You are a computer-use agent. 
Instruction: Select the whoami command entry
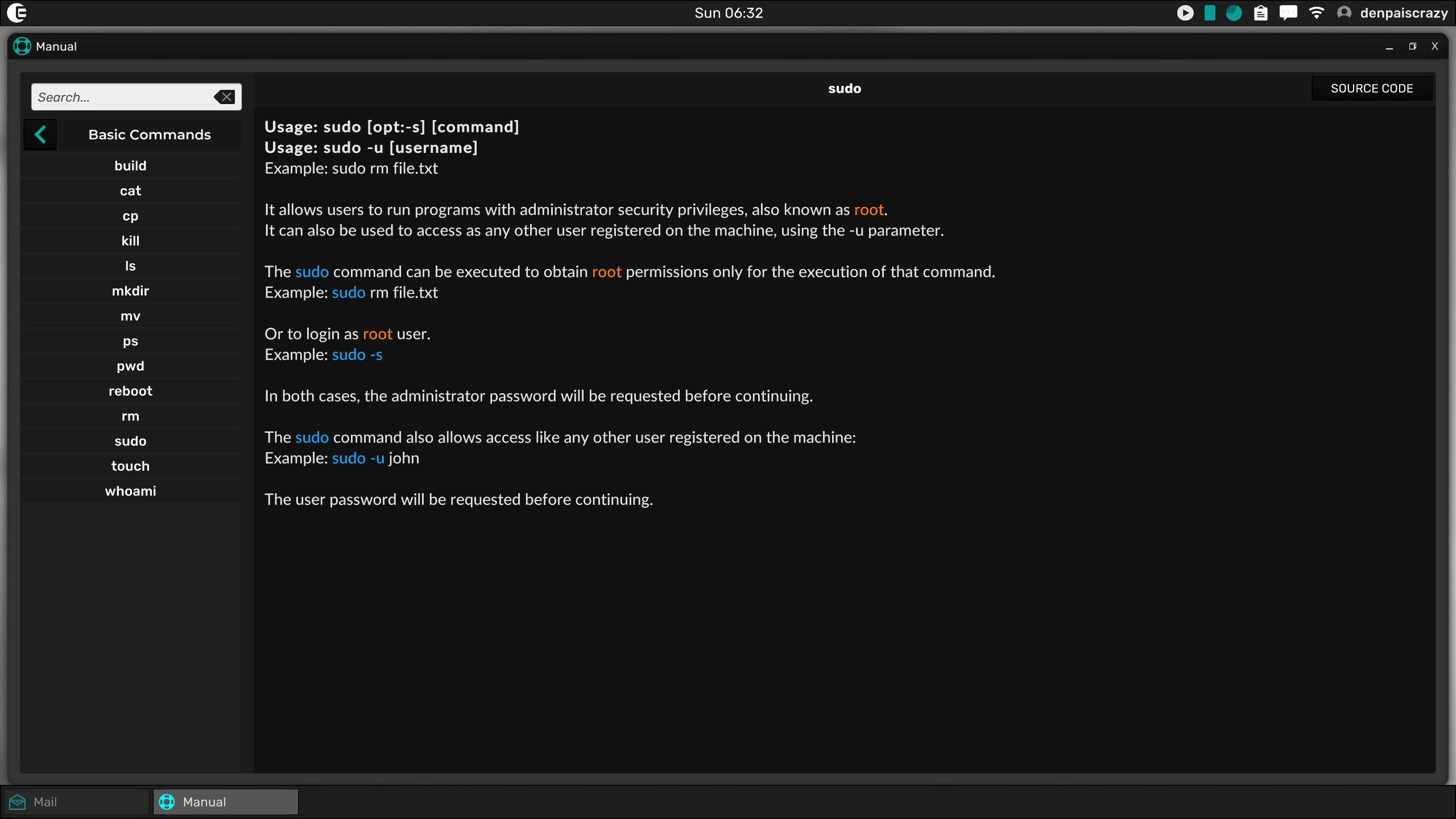click(x=130, y=491)
